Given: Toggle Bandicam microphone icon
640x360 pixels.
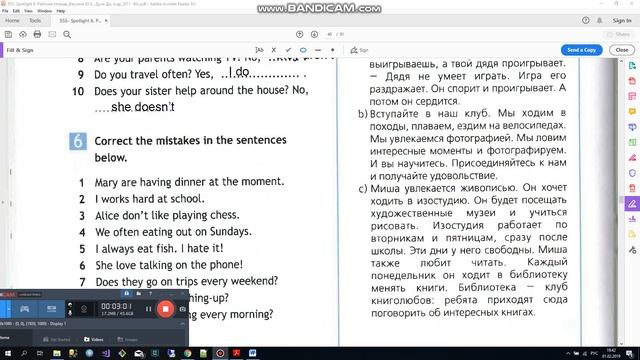Looking at the screenshot, I should coord(70,313).
